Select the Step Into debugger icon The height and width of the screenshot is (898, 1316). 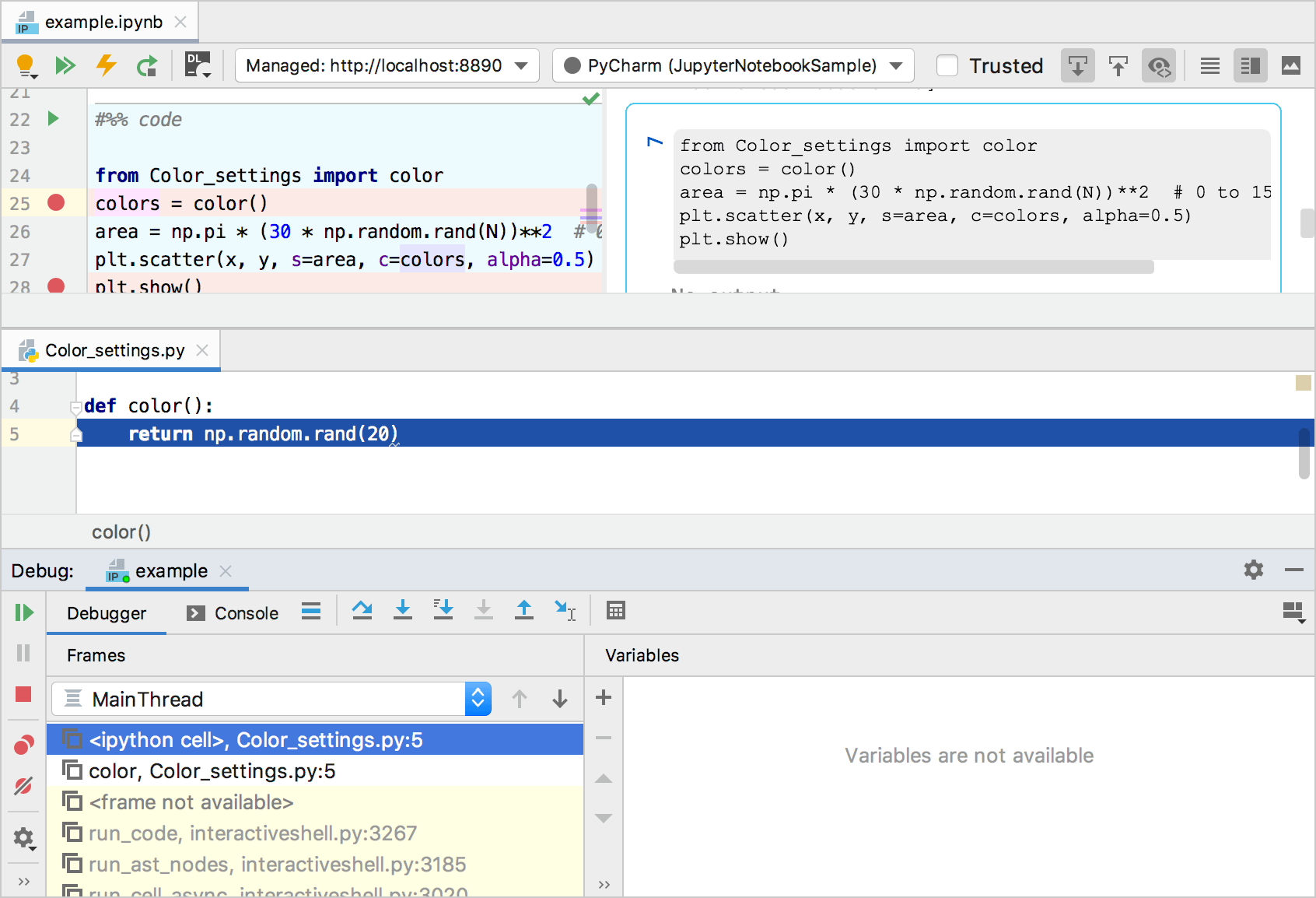[403, 612]
